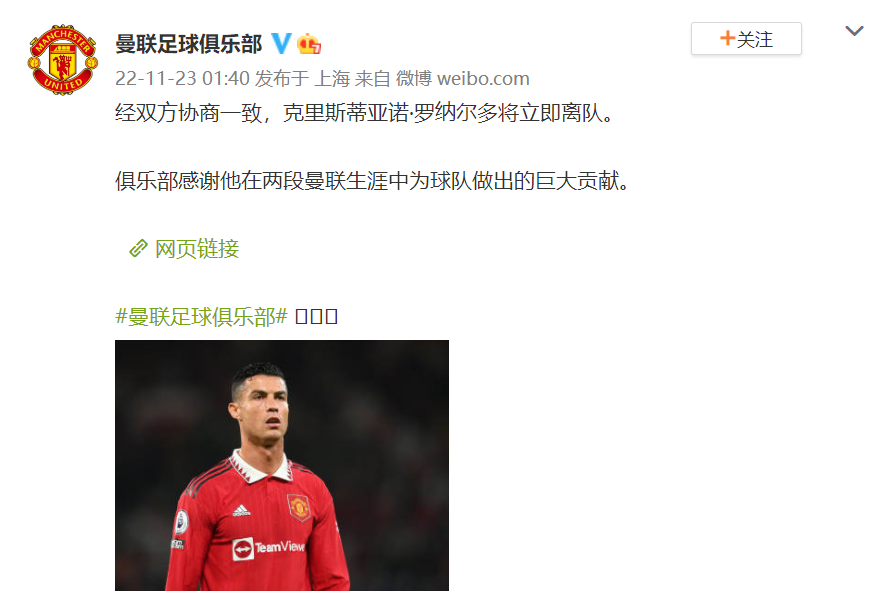The image size is (883, 601).
Task: Enlarge the Ronaldo photo thumbnail
Action: click(x=282, y=465)
